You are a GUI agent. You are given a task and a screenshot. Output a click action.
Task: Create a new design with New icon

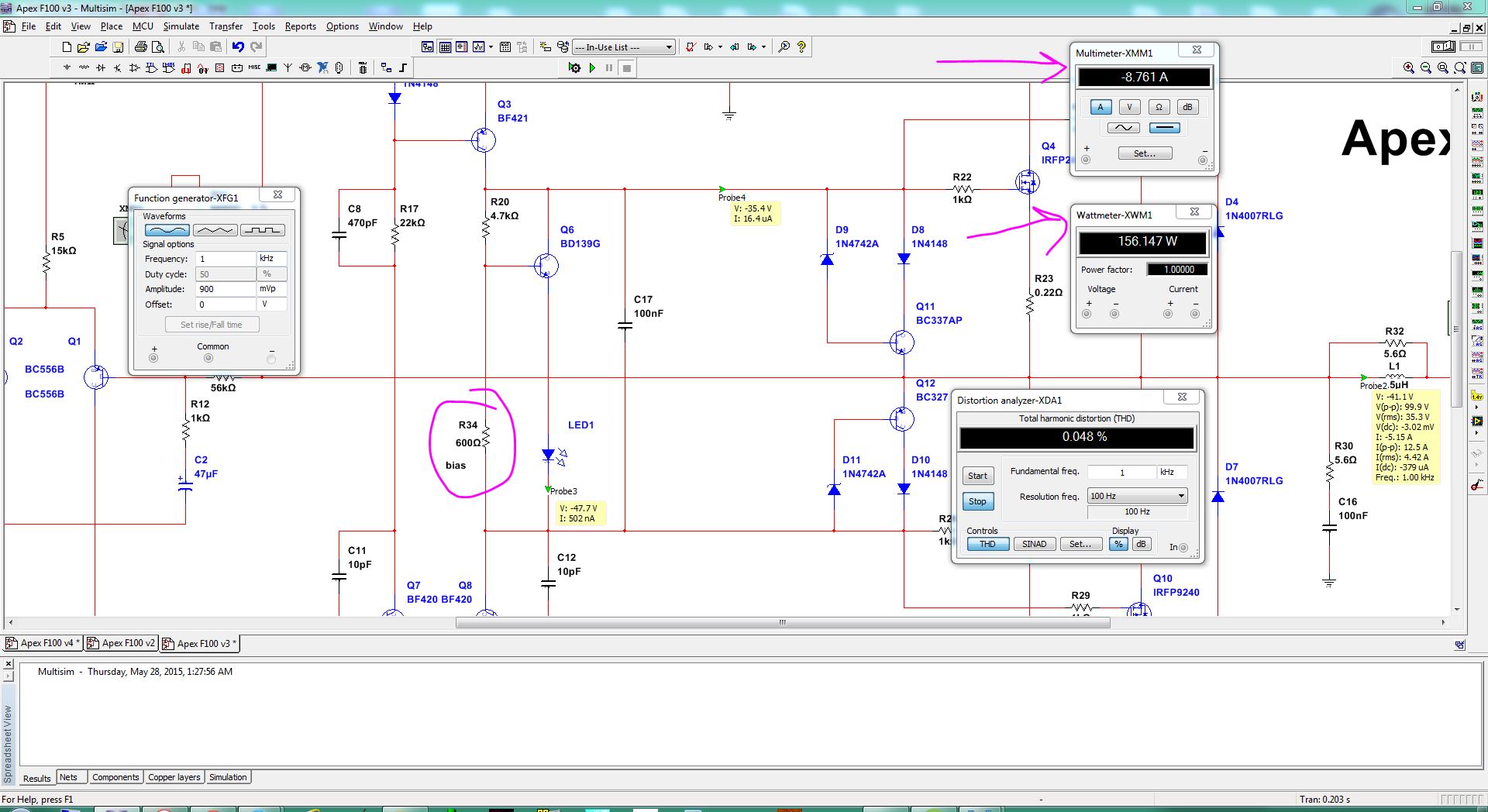click(67, 47)
